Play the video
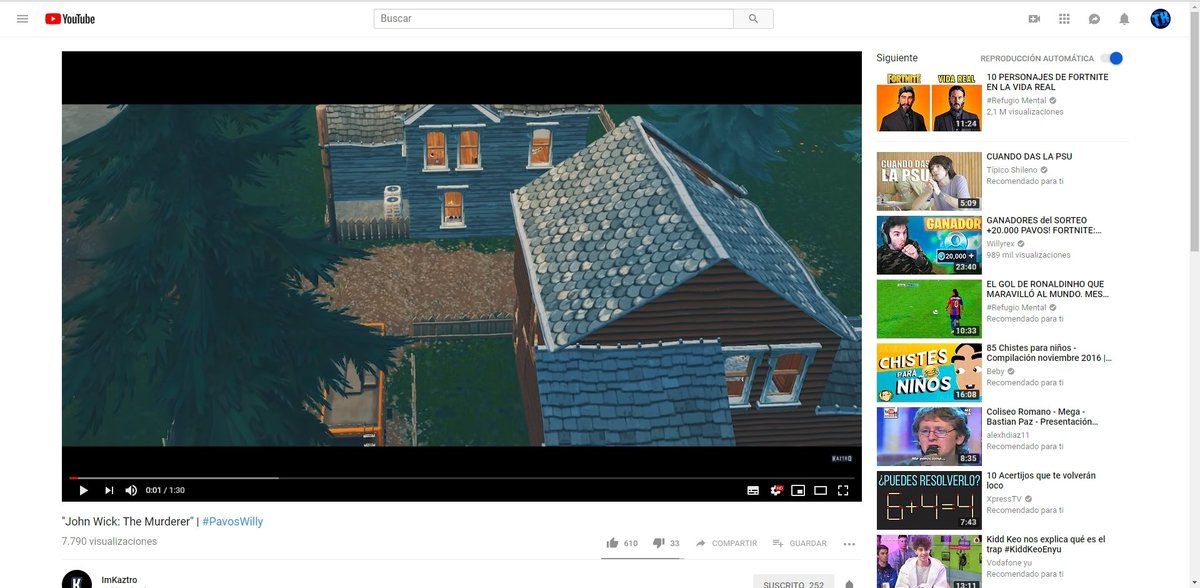The height and width of the screenshot is (588, 1200). click(83, 490)
